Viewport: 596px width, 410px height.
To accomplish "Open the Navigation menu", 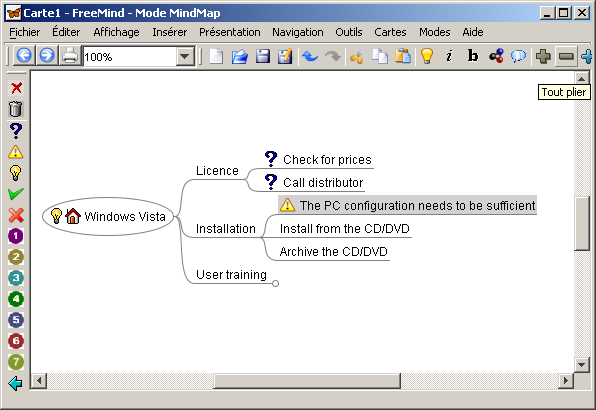I will tap(298, 32).
